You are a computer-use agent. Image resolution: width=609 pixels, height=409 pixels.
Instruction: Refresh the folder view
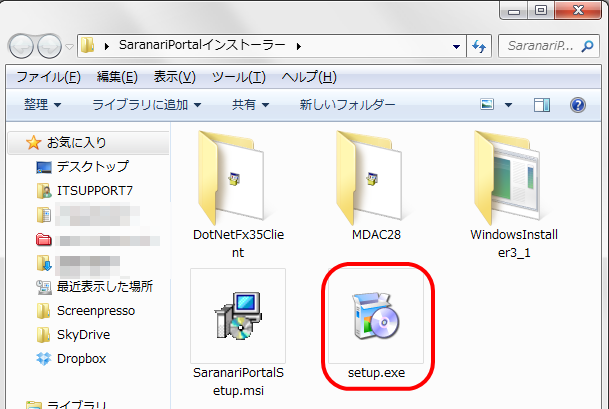479,46
